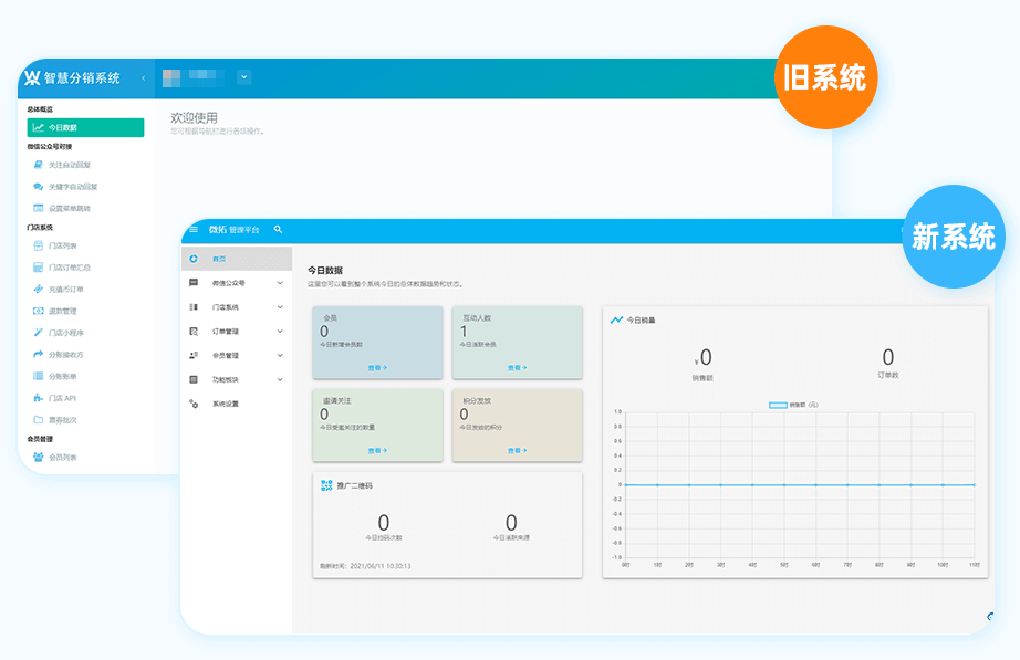Open the account dropdown in old header
Viewport: 1020px width, 660px height.
[x=244, y=77]
